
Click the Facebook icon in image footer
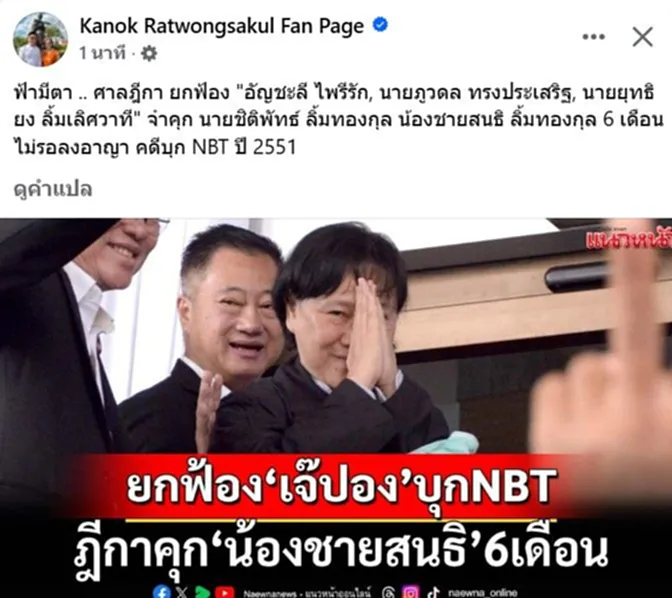[x=162, y=592]
